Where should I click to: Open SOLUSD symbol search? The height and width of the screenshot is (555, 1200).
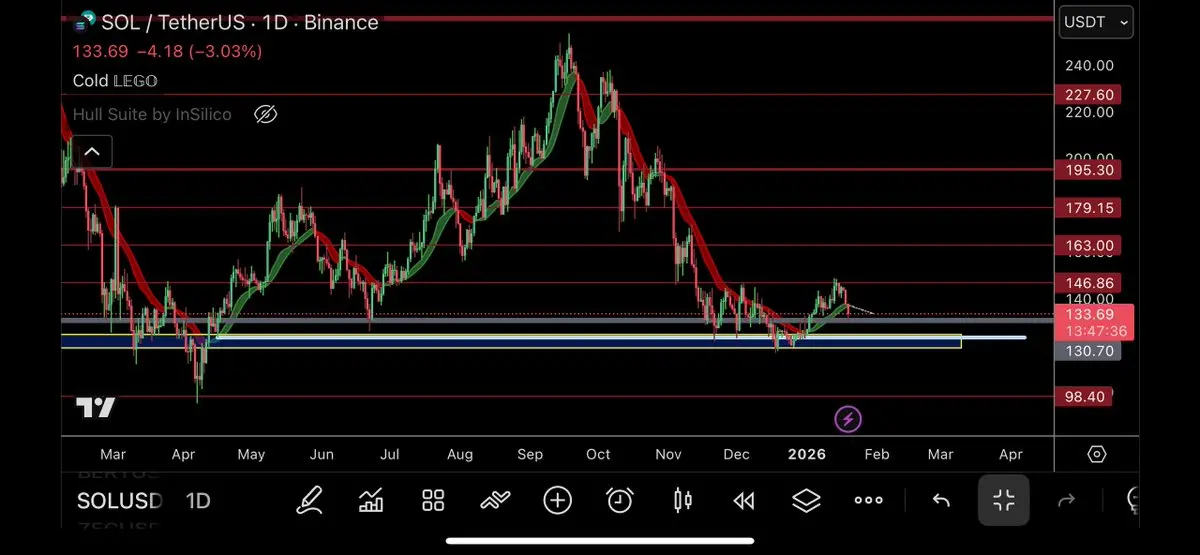point(119,500)
